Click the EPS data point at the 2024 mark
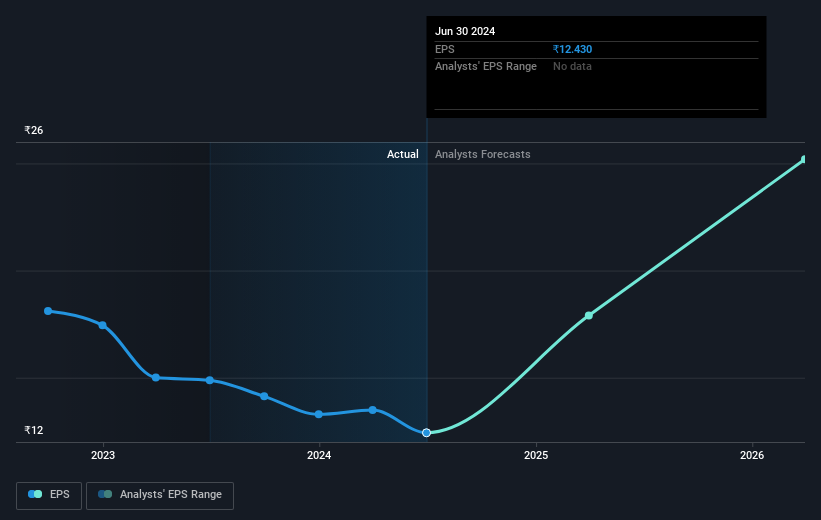 point(318,414)
